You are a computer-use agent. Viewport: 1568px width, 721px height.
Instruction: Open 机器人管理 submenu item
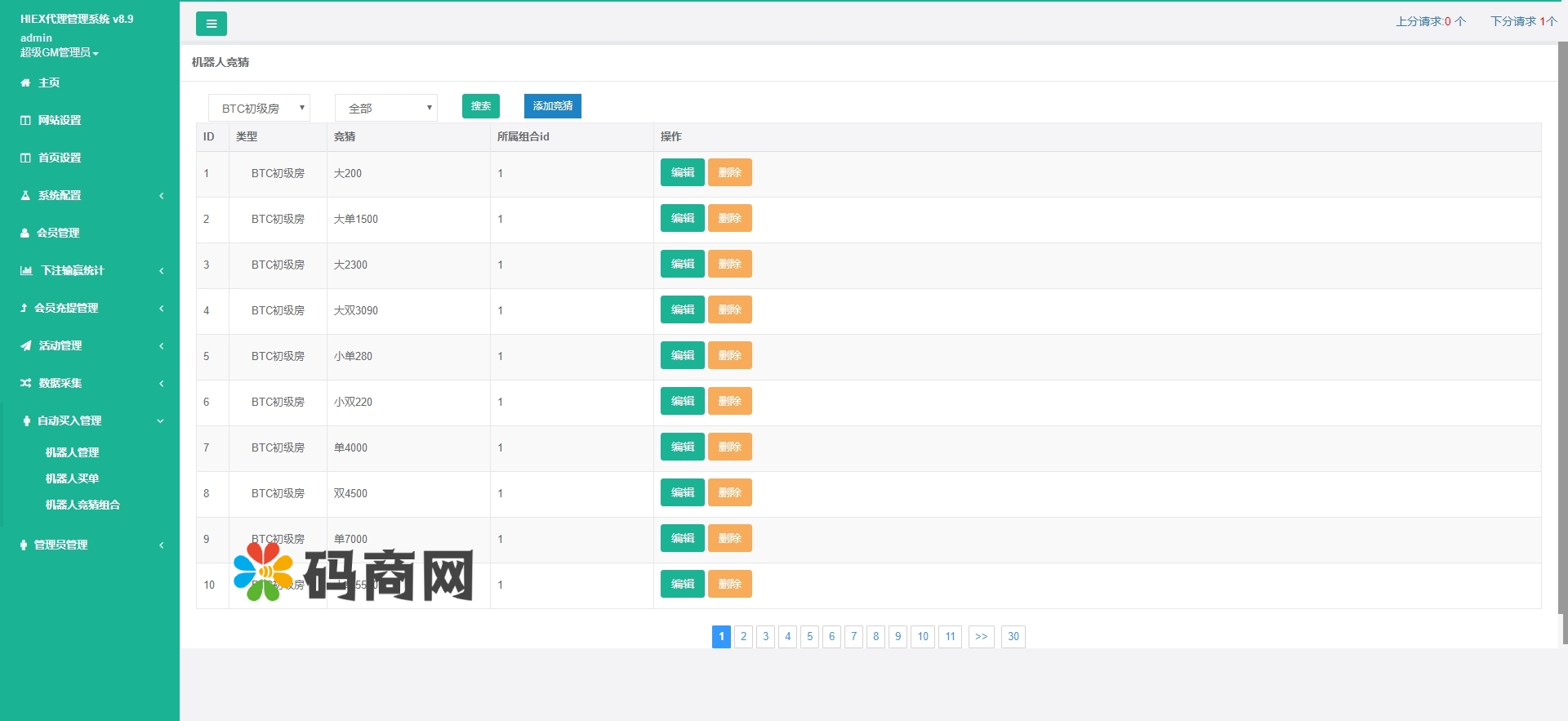72,452
